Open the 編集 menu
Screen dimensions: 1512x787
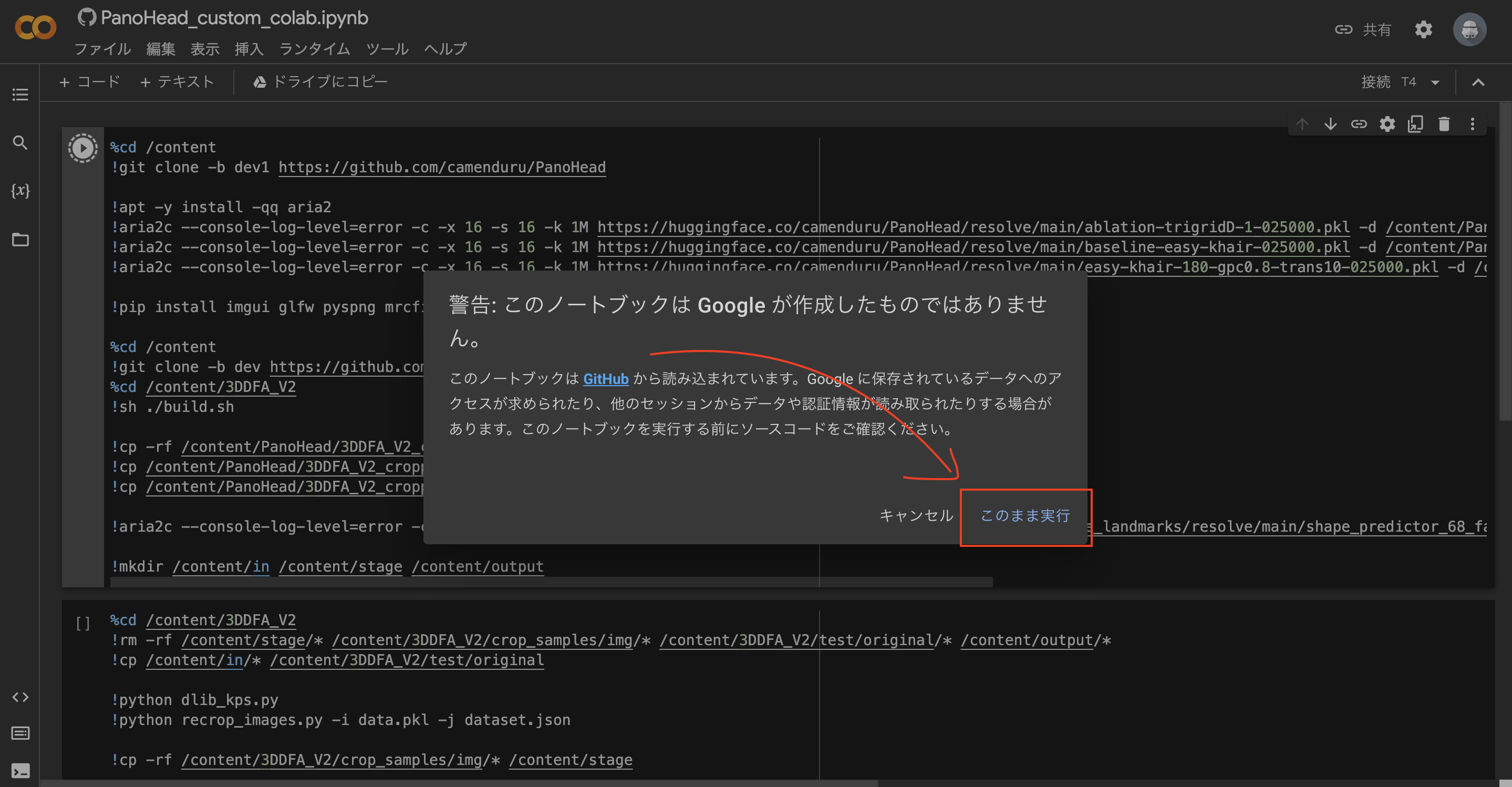click(x=161, y=49)
